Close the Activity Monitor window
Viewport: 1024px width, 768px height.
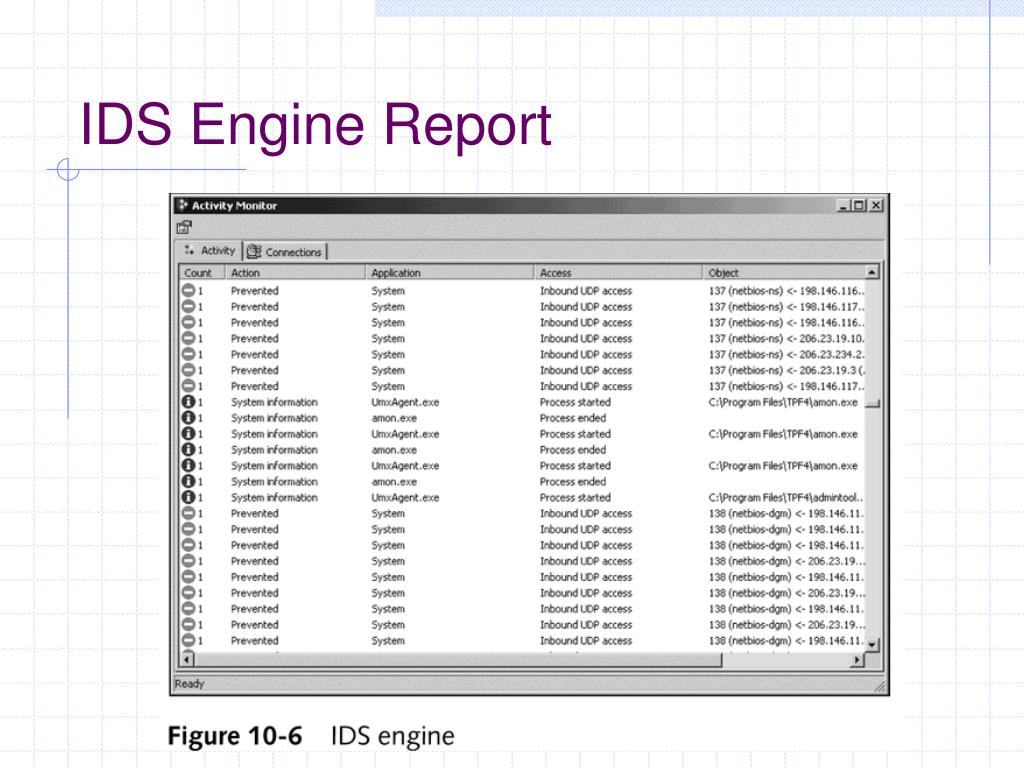pos(876,205)
